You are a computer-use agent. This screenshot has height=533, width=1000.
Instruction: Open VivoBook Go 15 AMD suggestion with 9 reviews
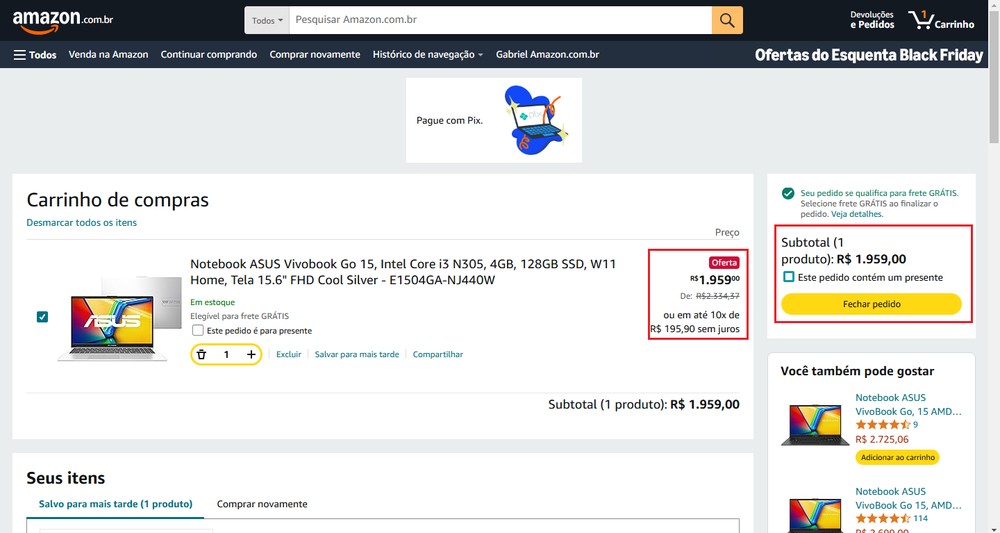pos(908,405)
